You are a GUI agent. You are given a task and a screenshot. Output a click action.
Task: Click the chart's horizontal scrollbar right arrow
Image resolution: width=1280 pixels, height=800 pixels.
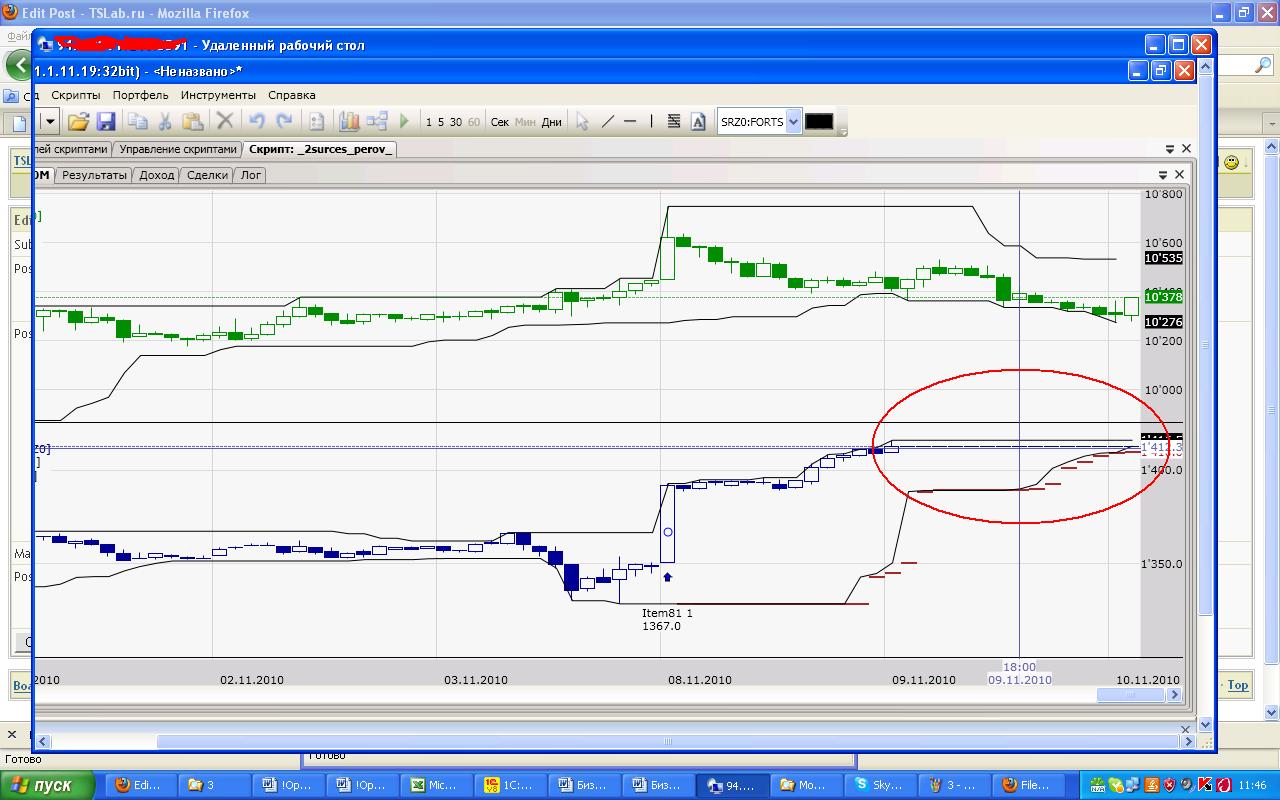[1174, 695]
